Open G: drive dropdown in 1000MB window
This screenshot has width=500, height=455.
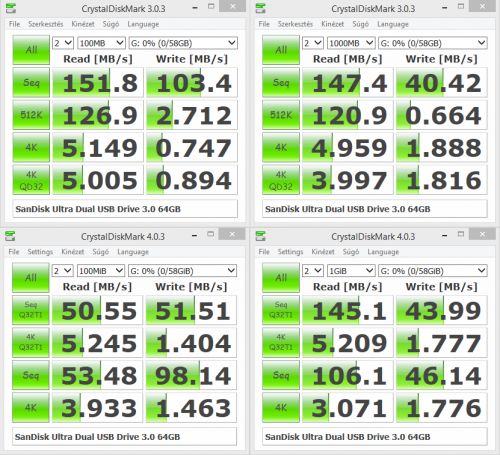tap(433, 43)
